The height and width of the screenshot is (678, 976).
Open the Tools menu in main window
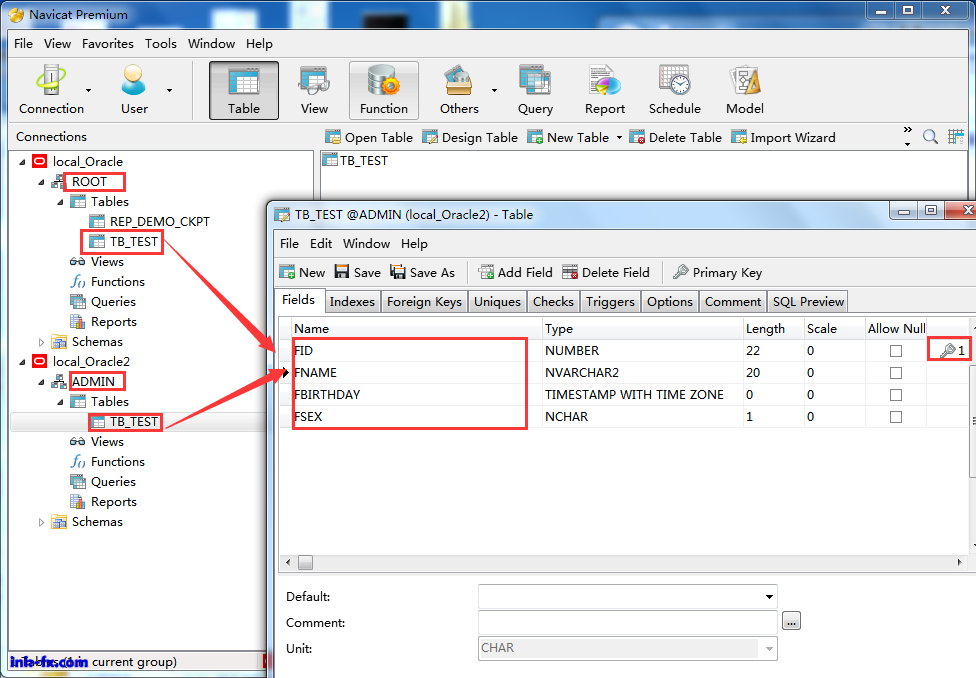[x=161, y=44]
